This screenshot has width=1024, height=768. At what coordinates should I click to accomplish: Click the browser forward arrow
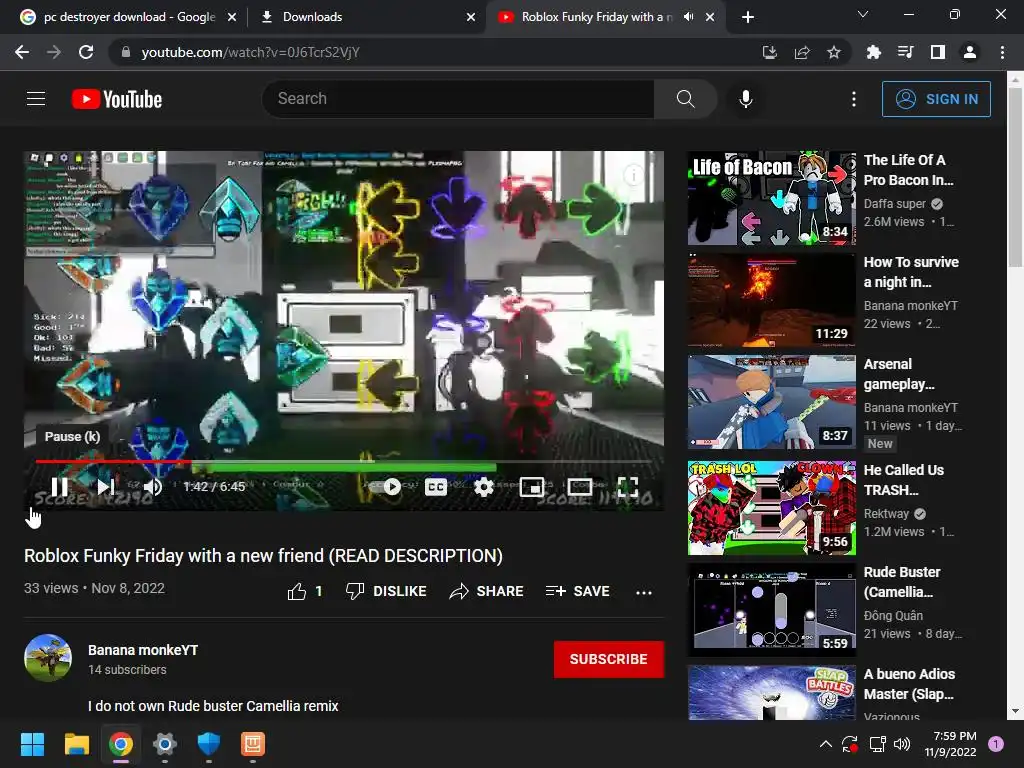click(x=54, y=52)
